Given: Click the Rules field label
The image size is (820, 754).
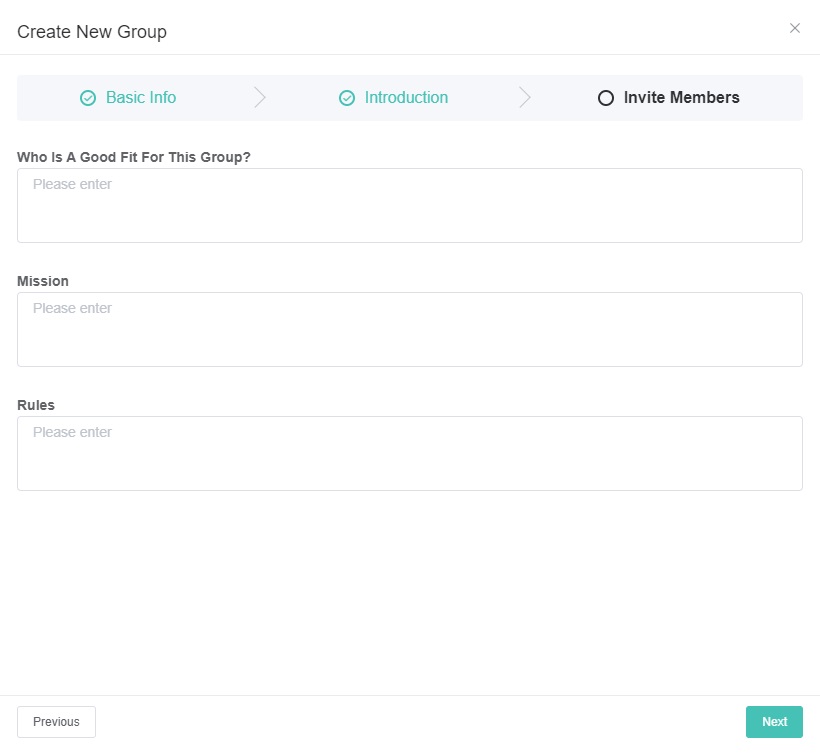Looking at the screenshot, I should [x=36, y=405].
